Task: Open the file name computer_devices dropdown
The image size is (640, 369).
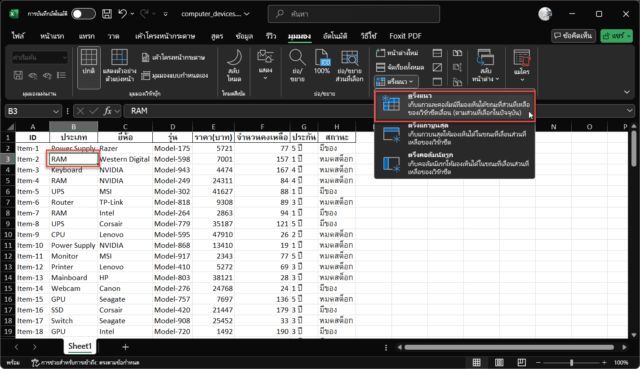Action: (215, 14)
